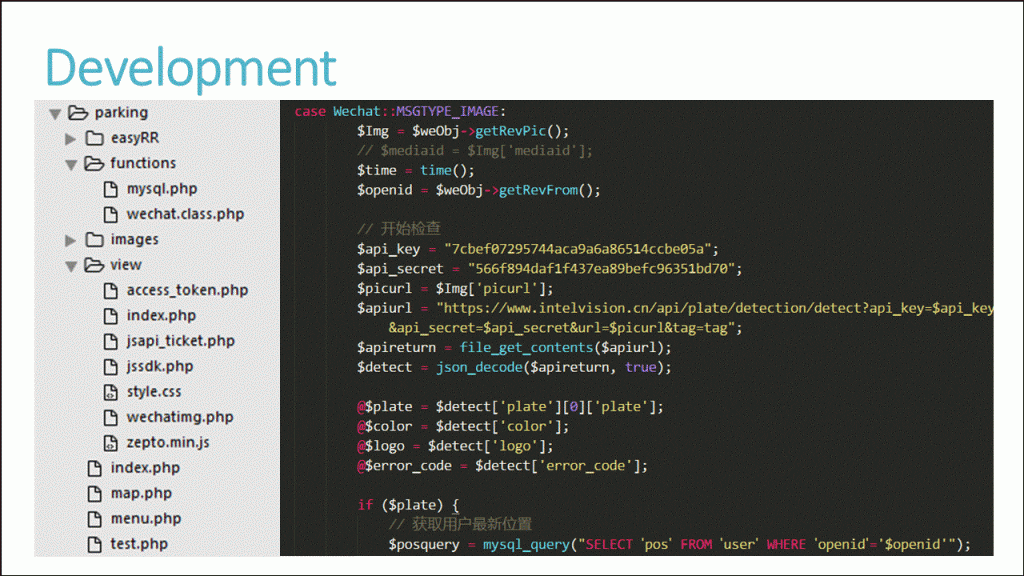Click the intelvision.cn API URL string
The image size is (1024, 576).
pyautogui.click(x=715, y=308)
